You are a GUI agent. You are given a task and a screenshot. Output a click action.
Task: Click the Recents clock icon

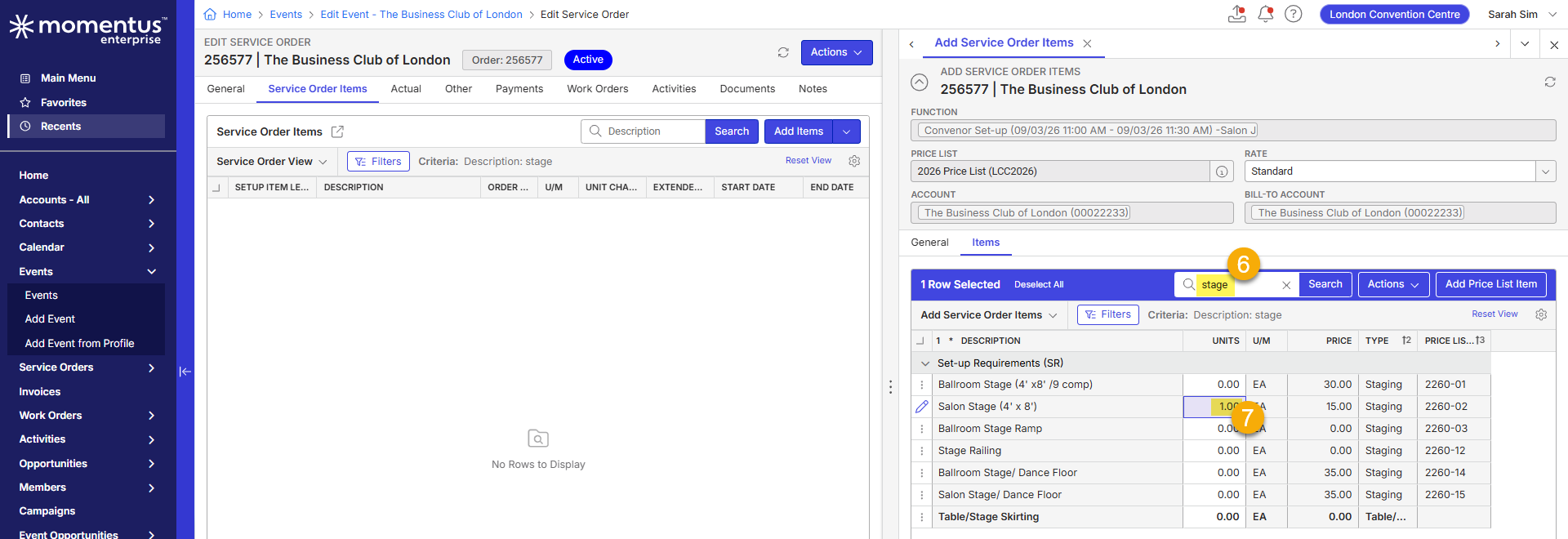25,126
